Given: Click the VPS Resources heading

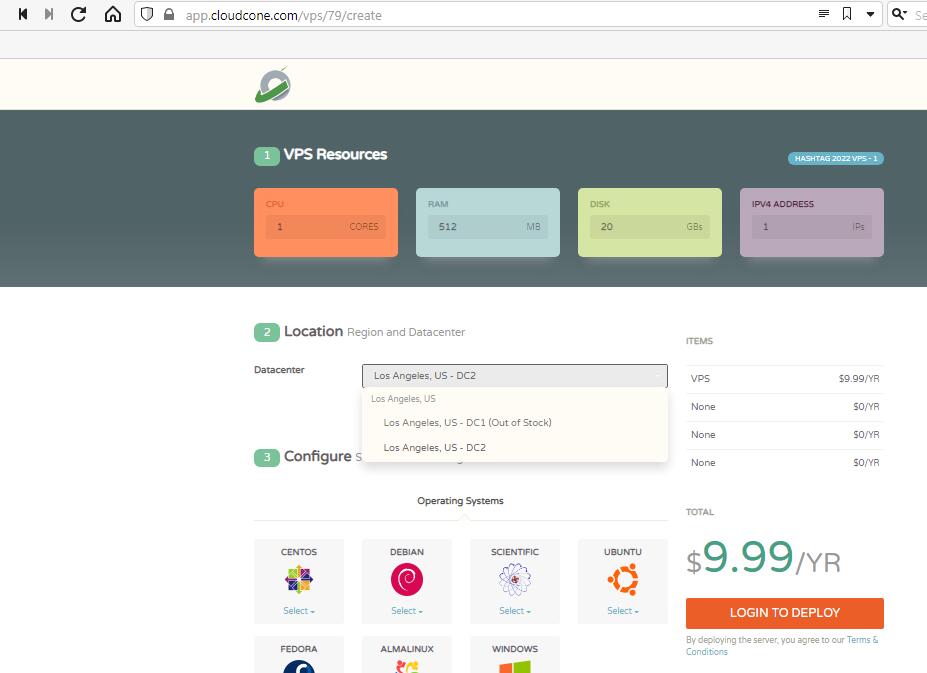Looking at the screenshot, I should [x=335, y=154].
